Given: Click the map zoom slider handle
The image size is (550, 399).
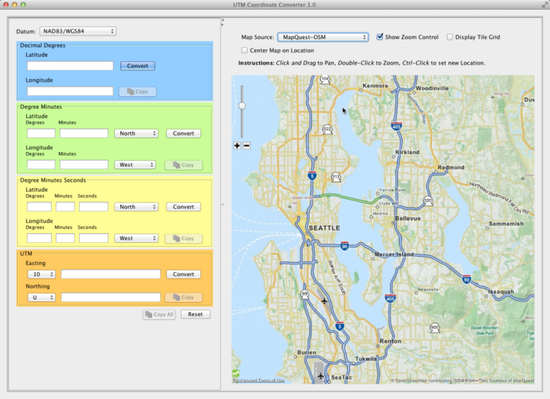Looking at the screenshot, I should (x=242, y=106).
